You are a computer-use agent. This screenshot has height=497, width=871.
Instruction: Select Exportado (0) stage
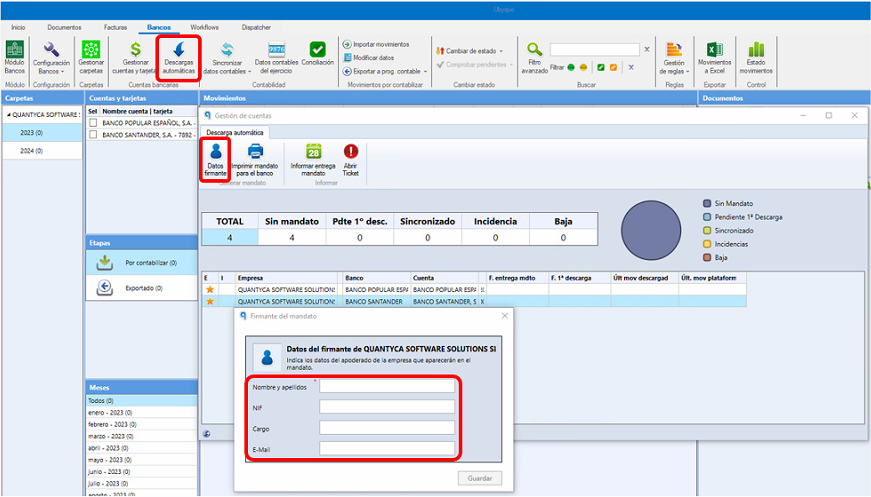pos(142,288)
